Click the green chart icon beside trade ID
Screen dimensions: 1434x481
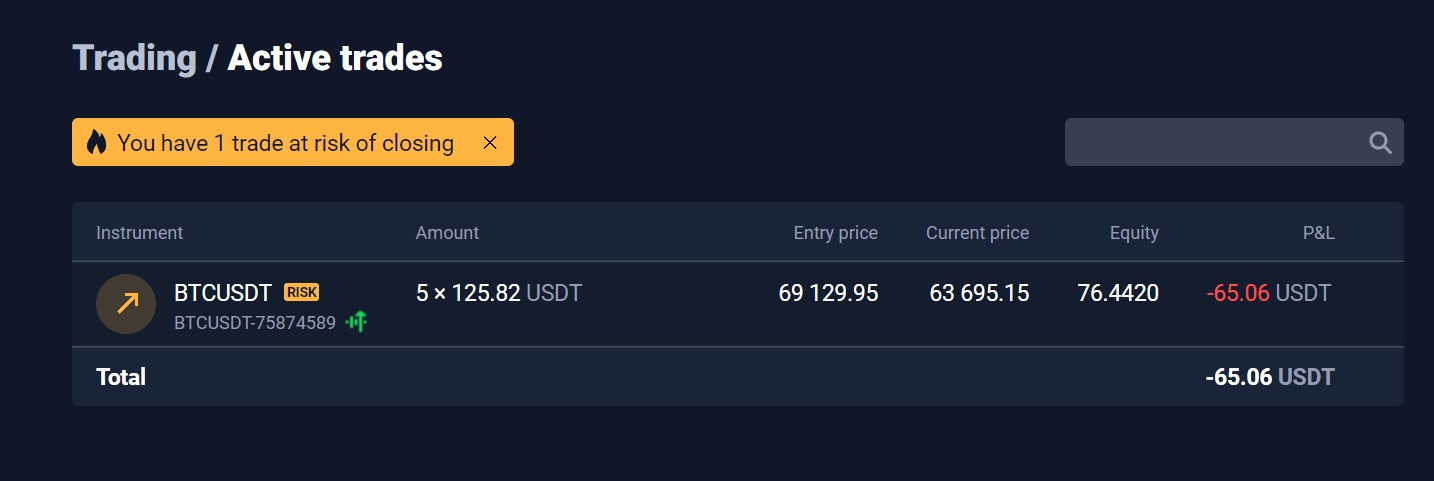357,322
